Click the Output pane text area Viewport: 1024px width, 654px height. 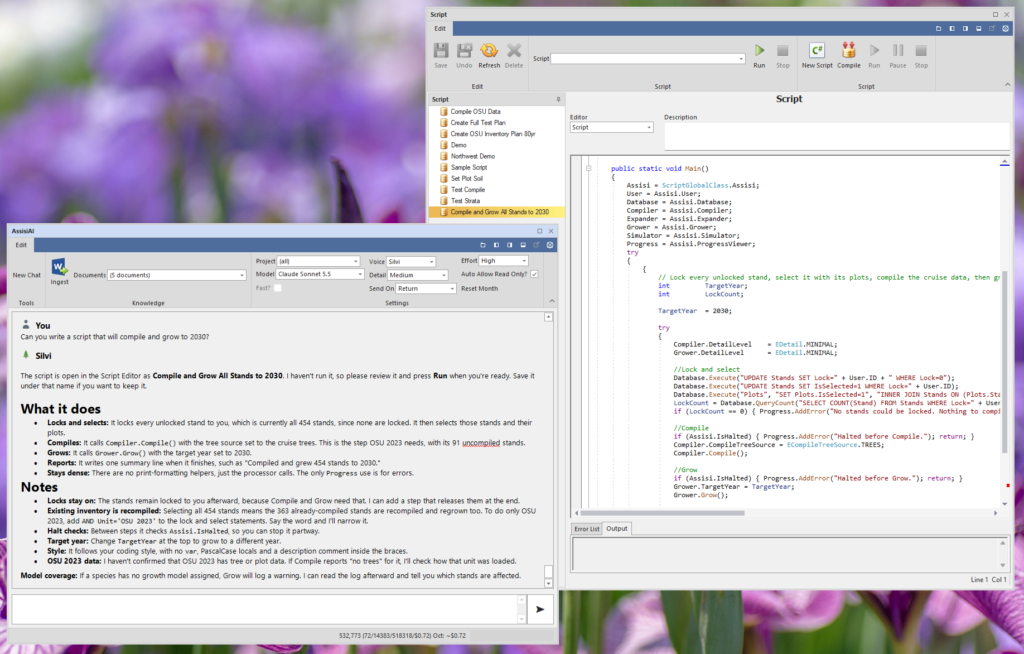click(x=786, y=554)
